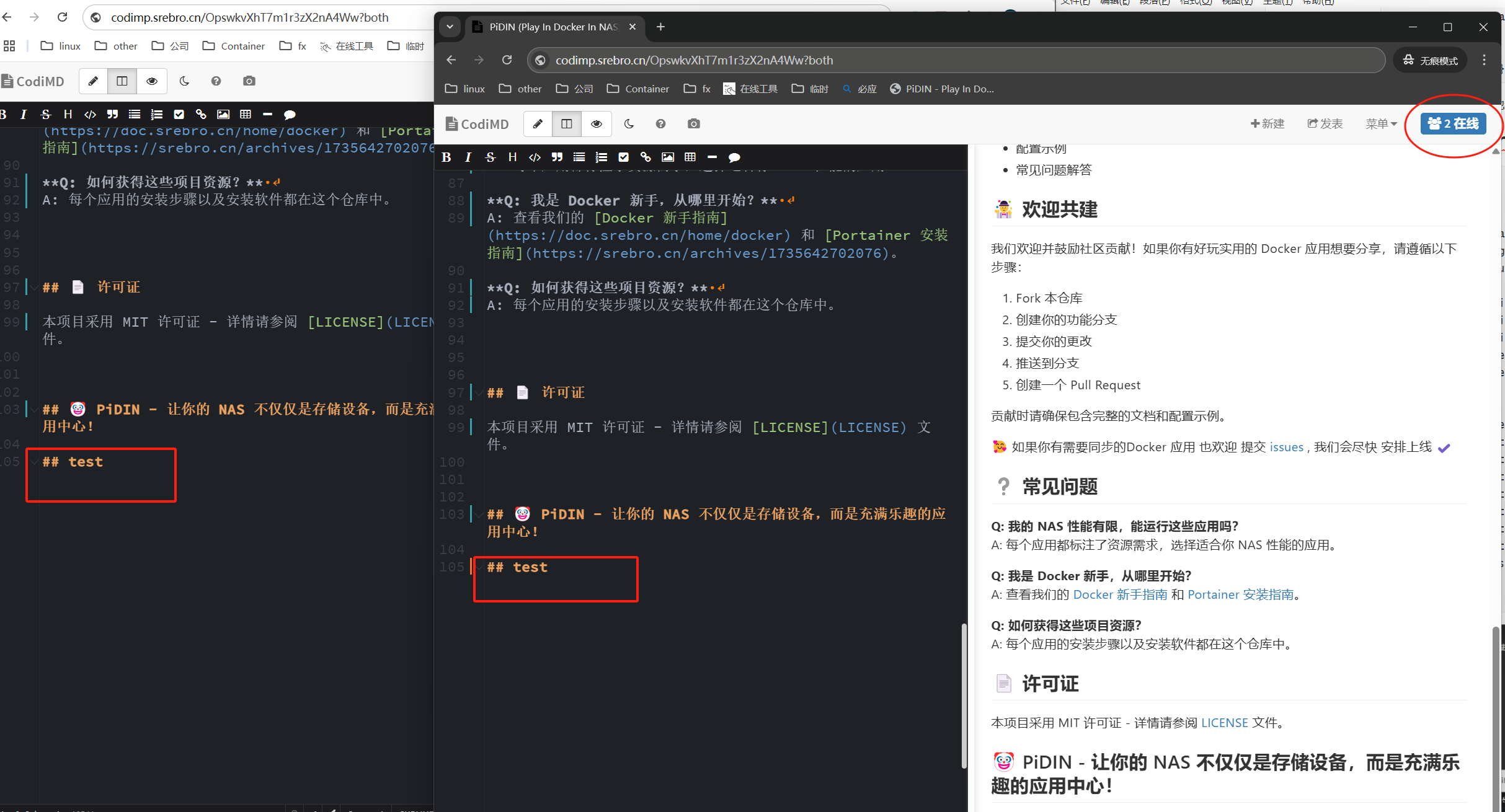Viewport: 1505px width, 812px height.
Task: Collapse the fold arrow at line 97
Action: [480, 393]
